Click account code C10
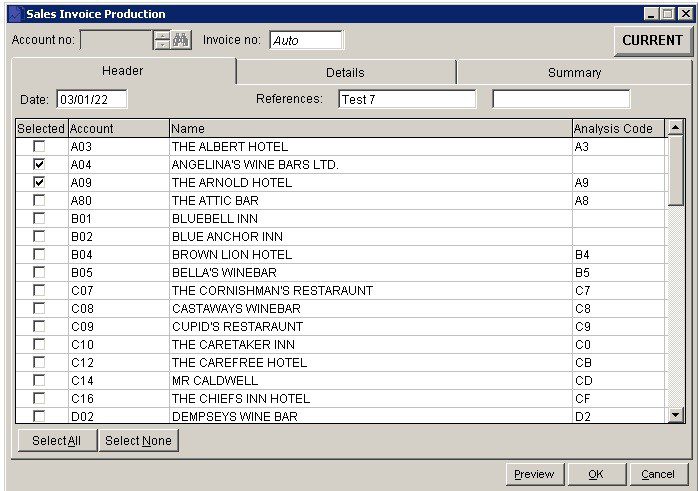 pos(82,345)
